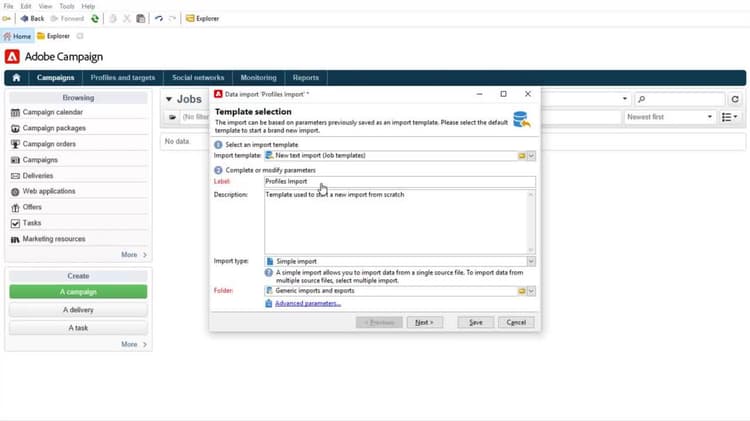Screen dimensions: 750x421
Task: Click folder icon in Folder field
Action: click(x=522, y=291)
